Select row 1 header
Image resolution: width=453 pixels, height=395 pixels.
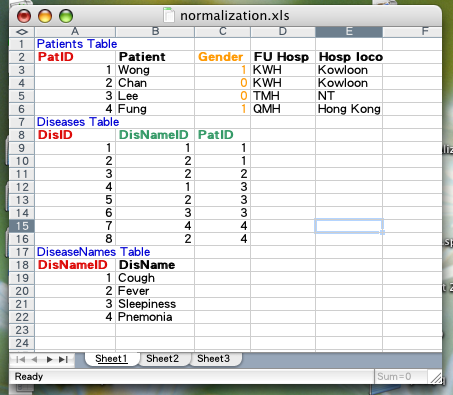(x=22, y=44)
